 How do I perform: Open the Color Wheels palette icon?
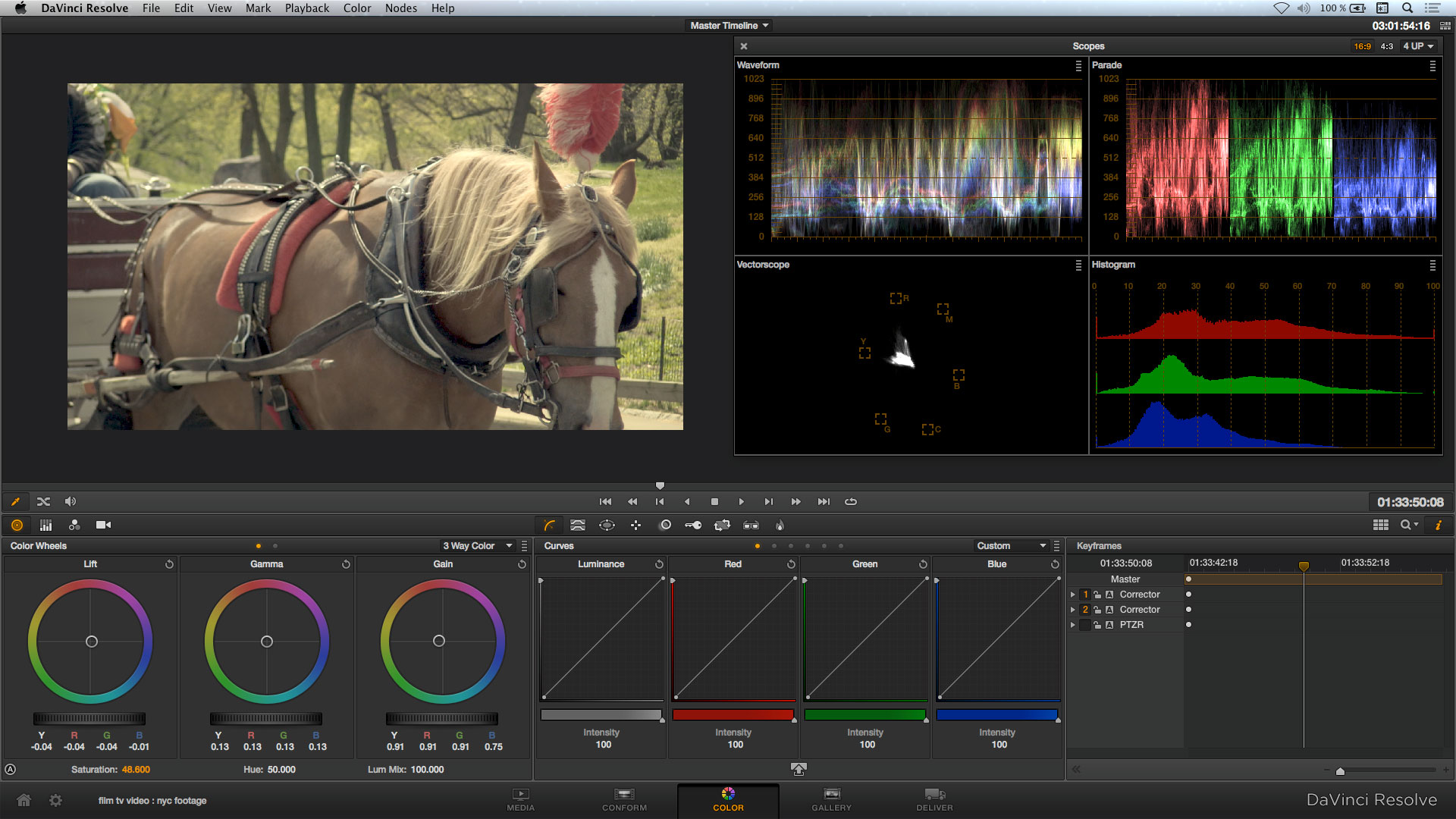tap(17, 525)
